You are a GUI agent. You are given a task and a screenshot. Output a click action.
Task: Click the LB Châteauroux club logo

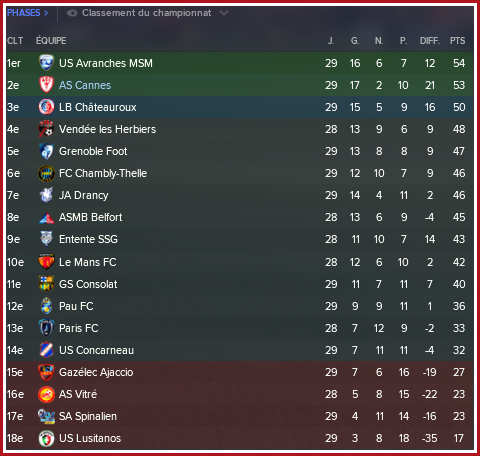click(46, 107)
